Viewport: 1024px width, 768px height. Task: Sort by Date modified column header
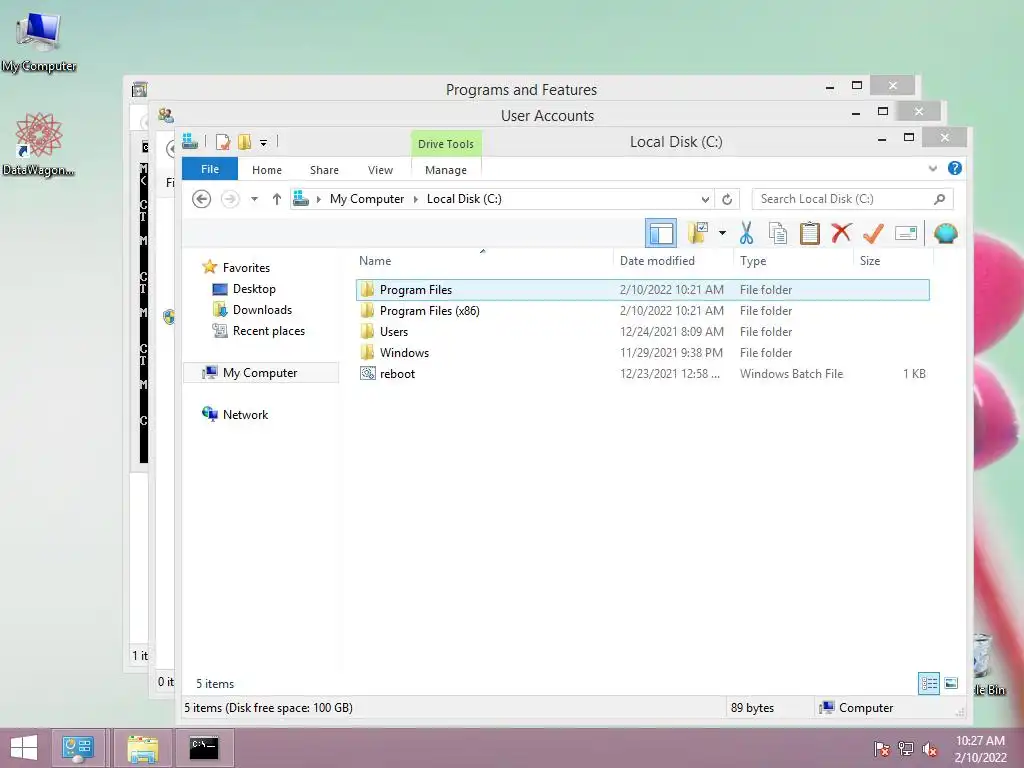click(657, 261)
